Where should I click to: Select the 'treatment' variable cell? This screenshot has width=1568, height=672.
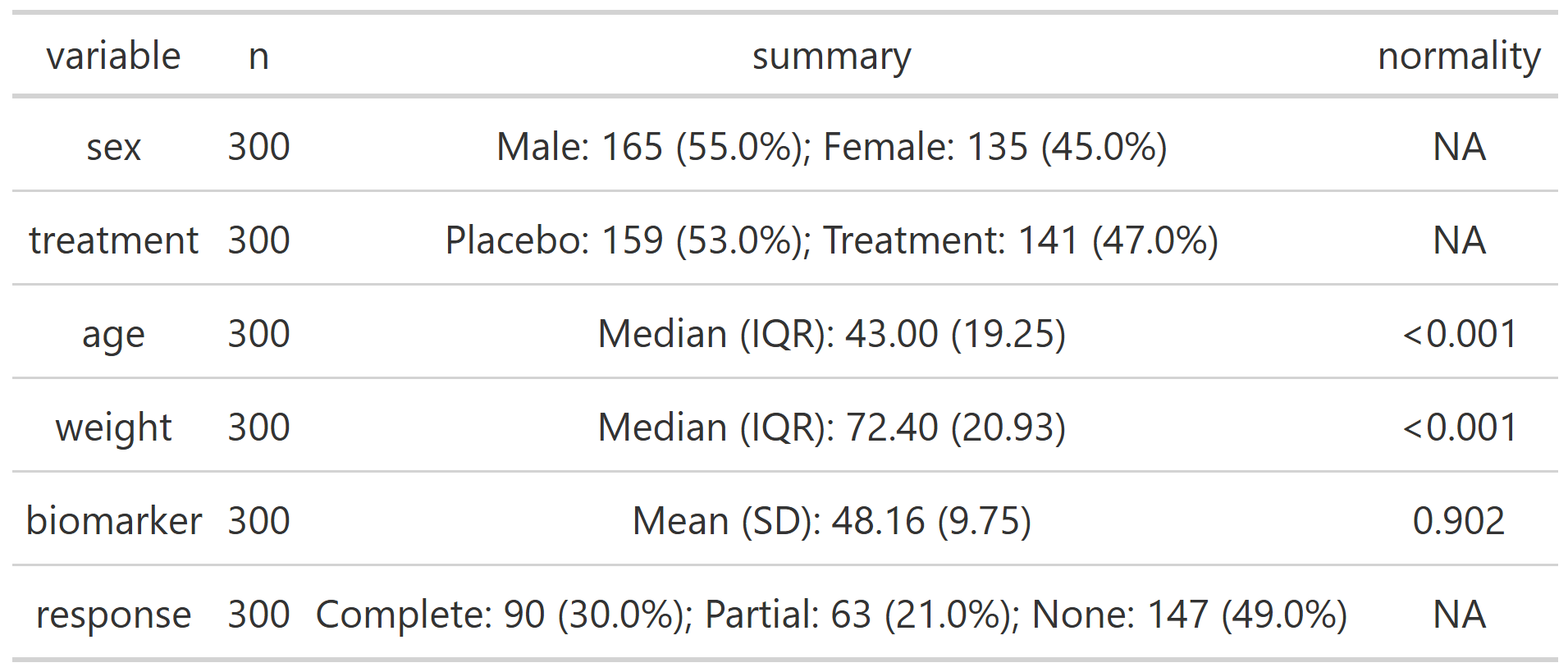pos(113,241)
